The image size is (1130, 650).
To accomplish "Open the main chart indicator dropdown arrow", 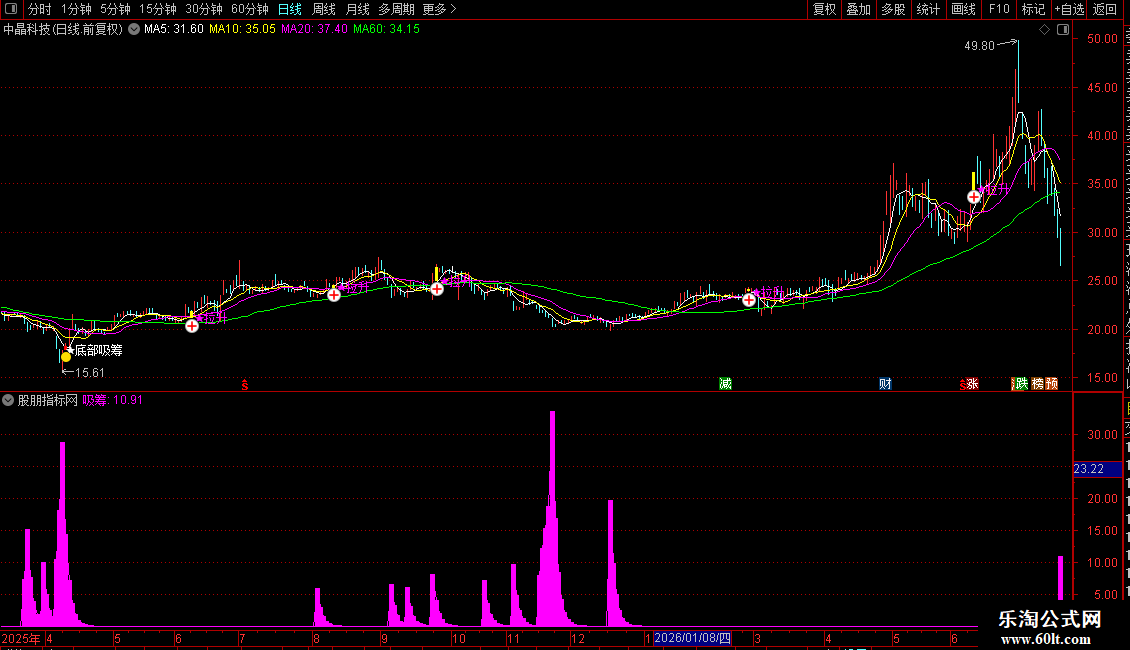I will click(134, 30).
